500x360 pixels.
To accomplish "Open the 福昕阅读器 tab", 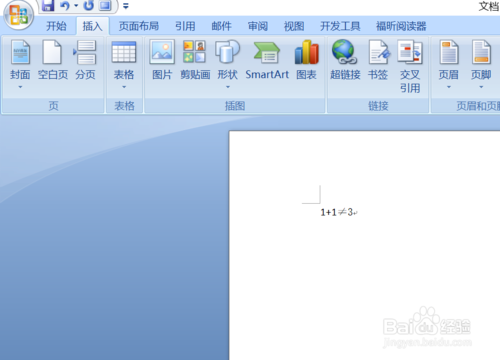I will coord(401,26).
